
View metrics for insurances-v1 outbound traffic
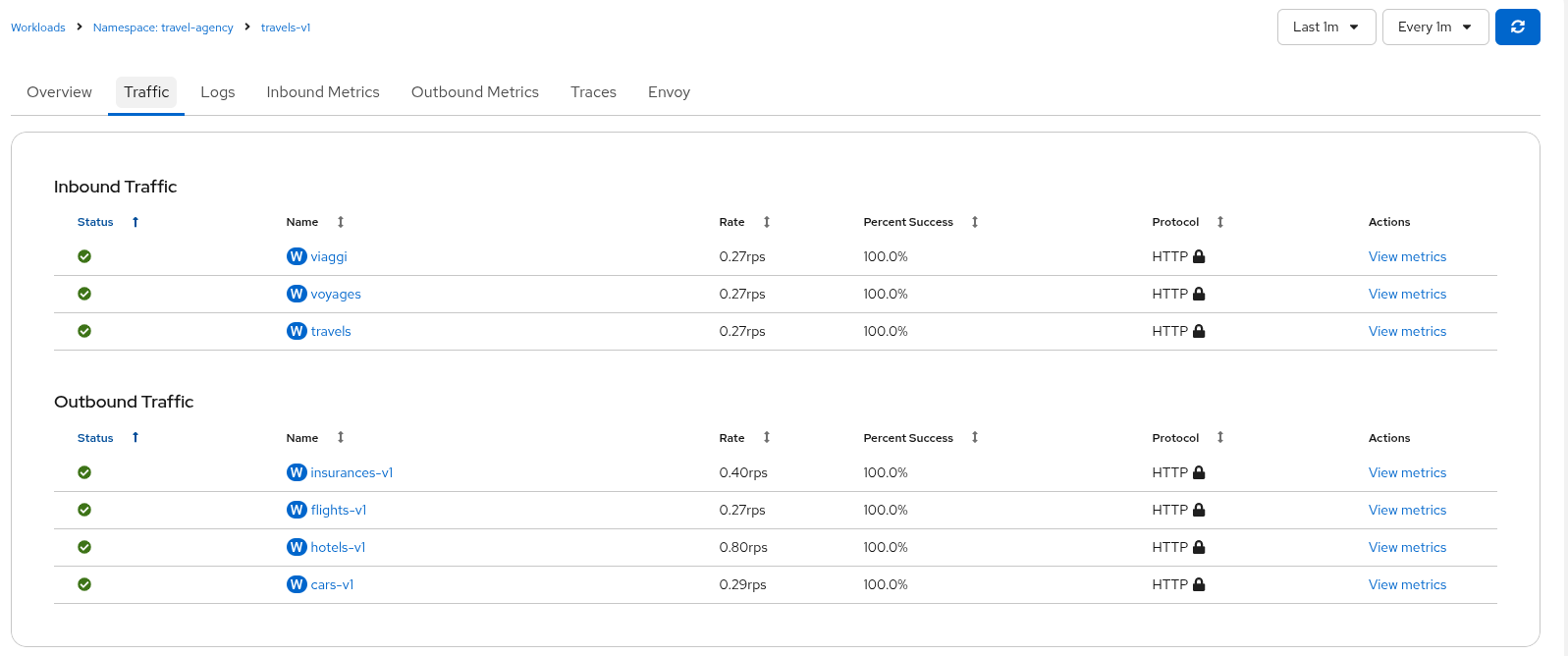pyautogui.click(x=1407, y=472)
